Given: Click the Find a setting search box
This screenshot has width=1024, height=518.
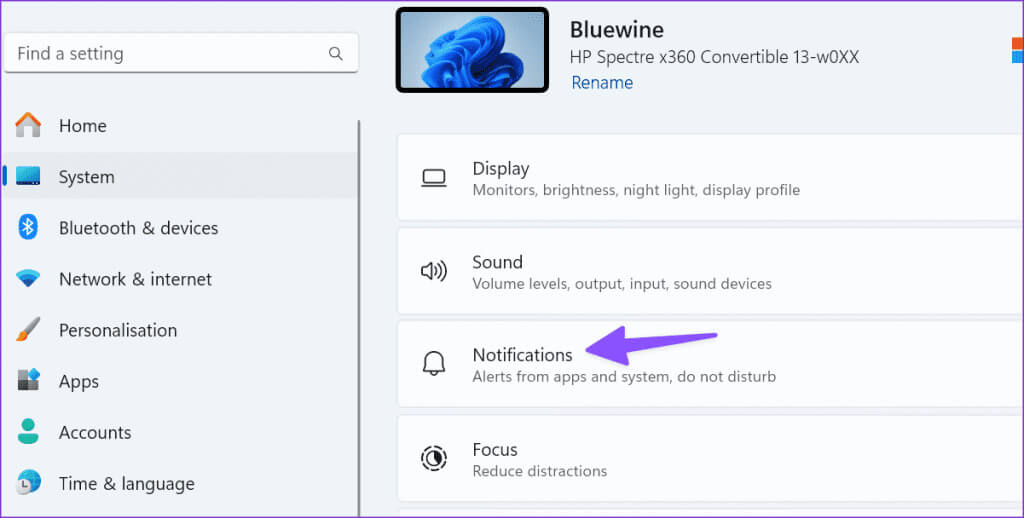Looking at the screenshot, I should 181,54.
